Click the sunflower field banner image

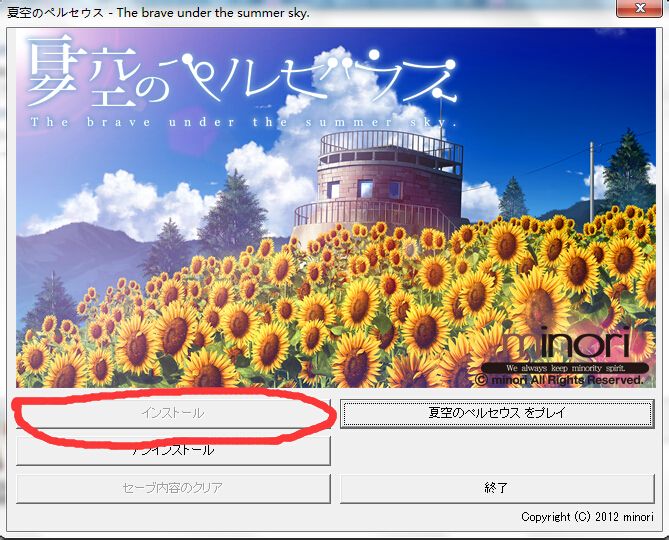point(336,208)
